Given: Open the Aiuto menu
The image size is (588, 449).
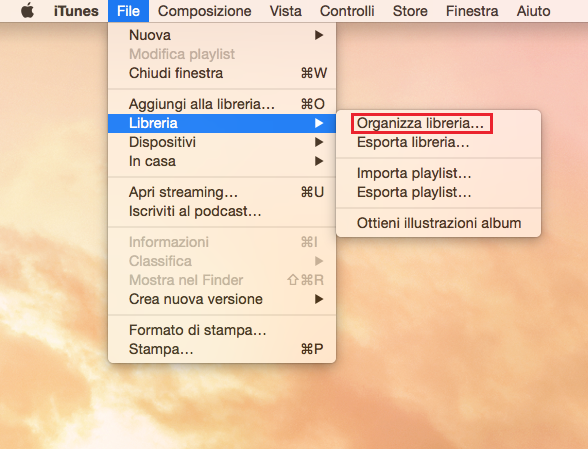Looking at the screenshot, I should 533,11.
